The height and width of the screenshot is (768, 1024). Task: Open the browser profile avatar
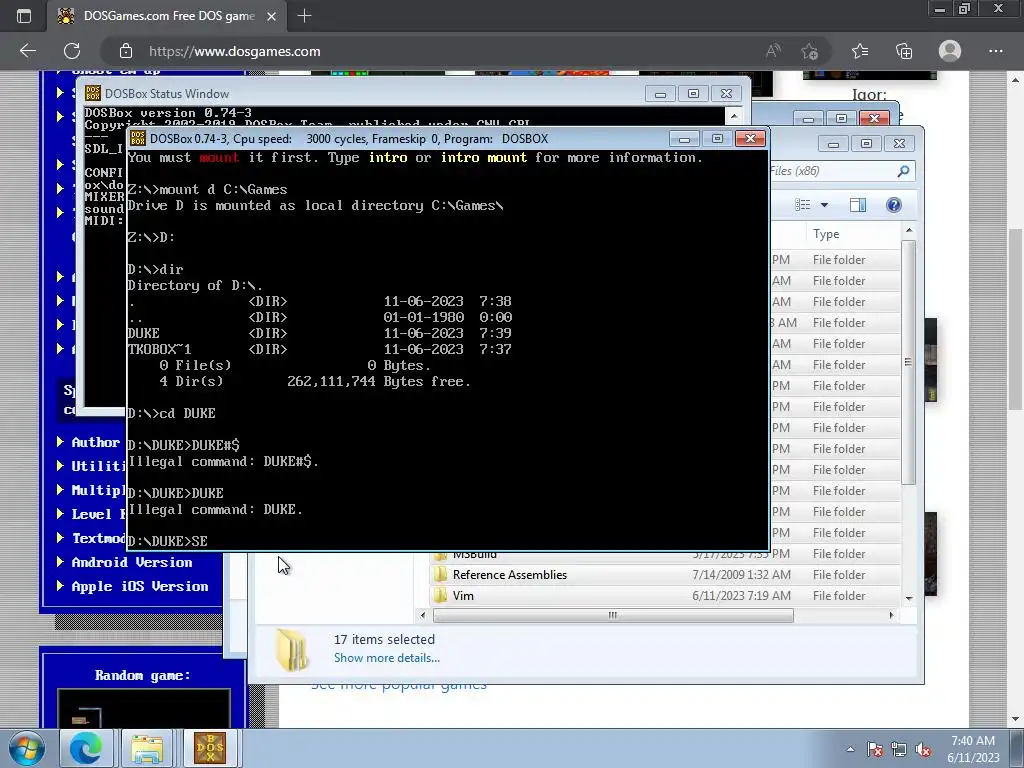950,51
